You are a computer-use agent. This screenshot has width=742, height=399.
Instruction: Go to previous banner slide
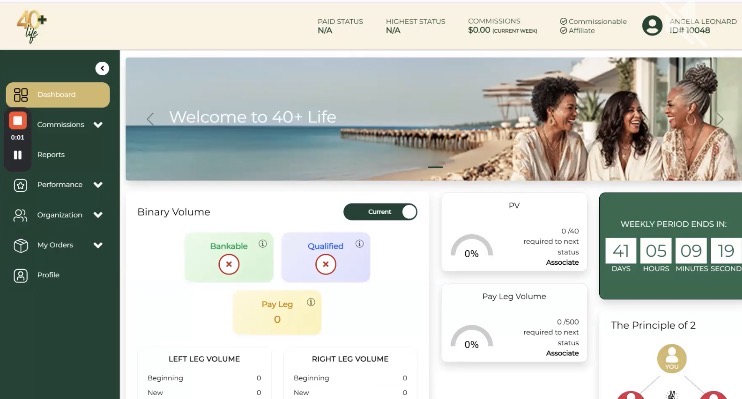point(150,119)
